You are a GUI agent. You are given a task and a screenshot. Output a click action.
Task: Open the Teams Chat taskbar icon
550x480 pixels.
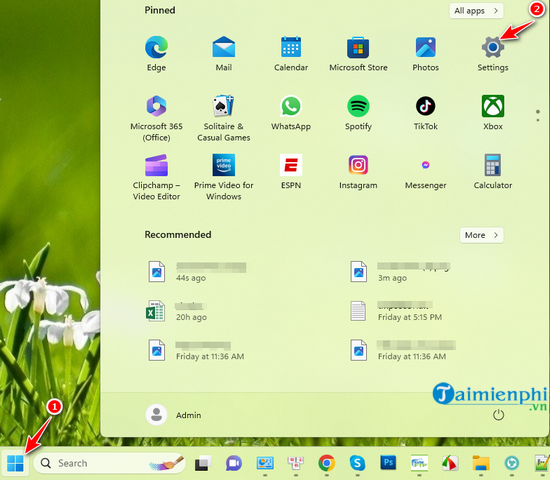pos(234,463)
